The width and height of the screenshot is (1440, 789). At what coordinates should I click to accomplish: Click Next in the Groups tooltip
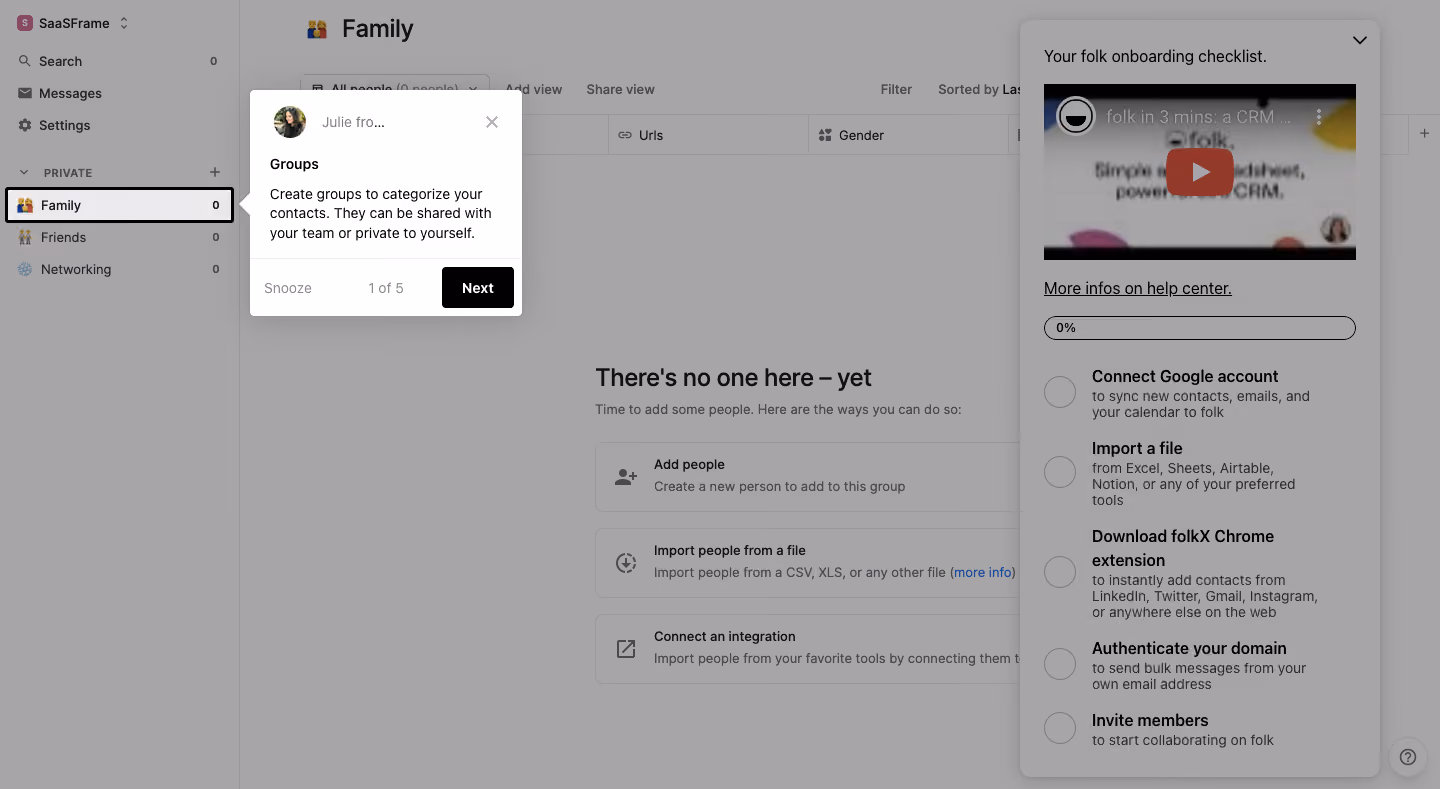point(478,288)
